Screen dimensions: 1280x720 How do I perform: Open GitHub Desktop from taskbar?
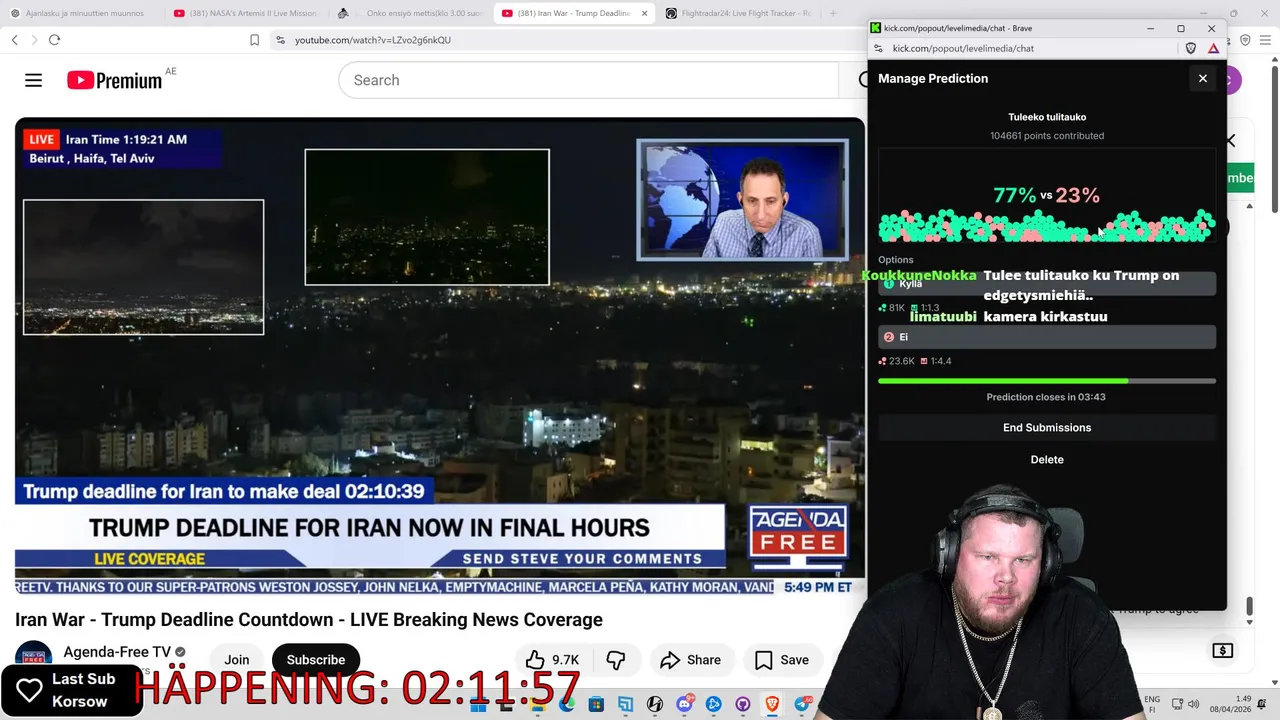tap(742, 705)
